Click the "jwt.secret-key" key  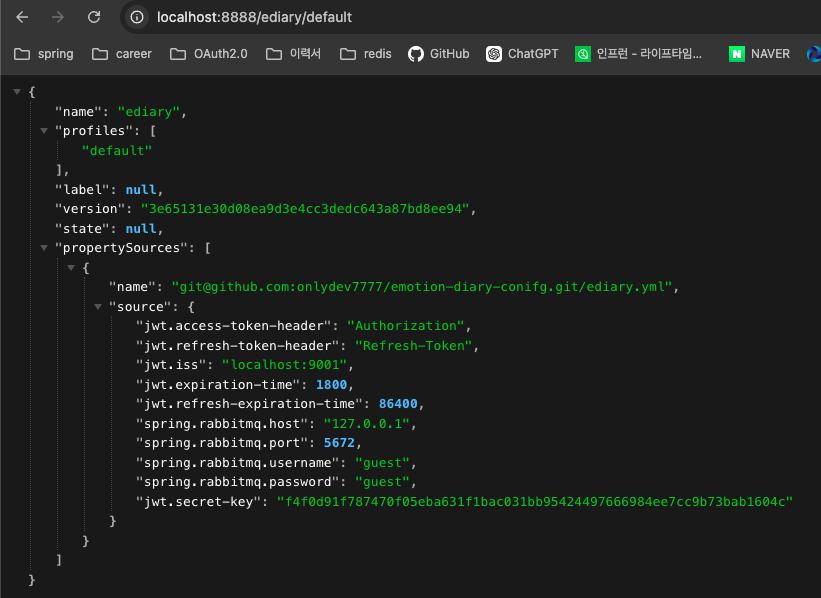pos(198,502)
